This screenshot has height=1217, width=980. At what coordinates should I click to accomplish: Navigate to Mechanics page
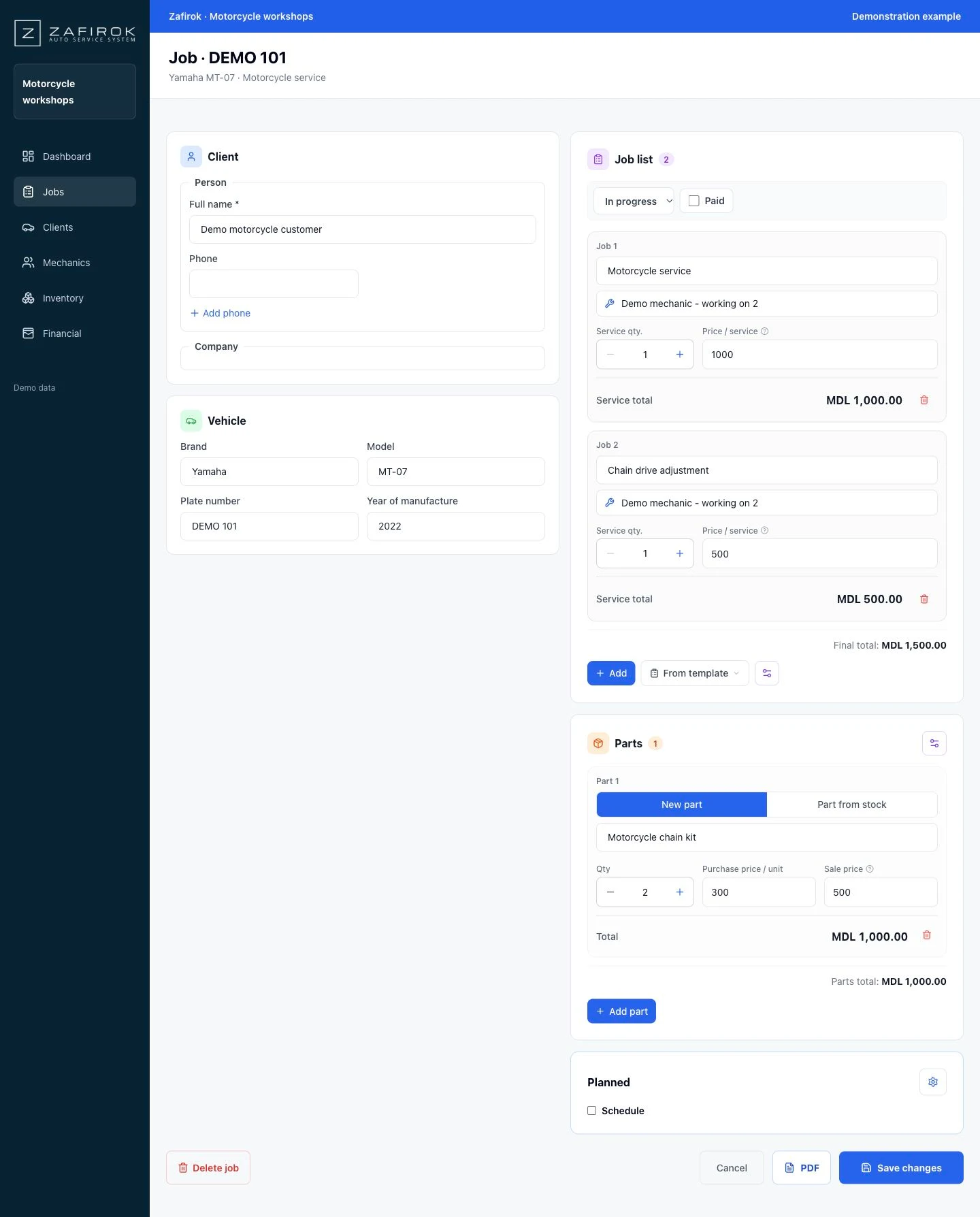click(x=75, y=263)
